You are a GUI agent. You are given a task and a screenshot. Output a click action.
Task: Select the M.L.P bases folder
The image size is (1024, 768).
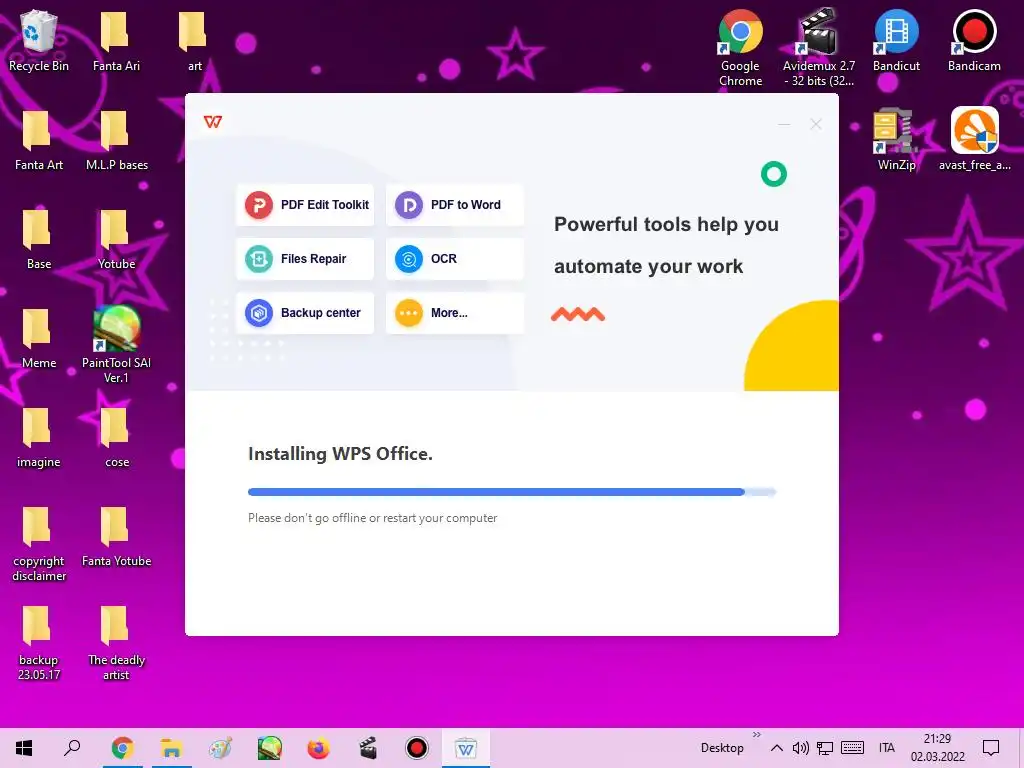pyautogui.click(x=116, y=140)
